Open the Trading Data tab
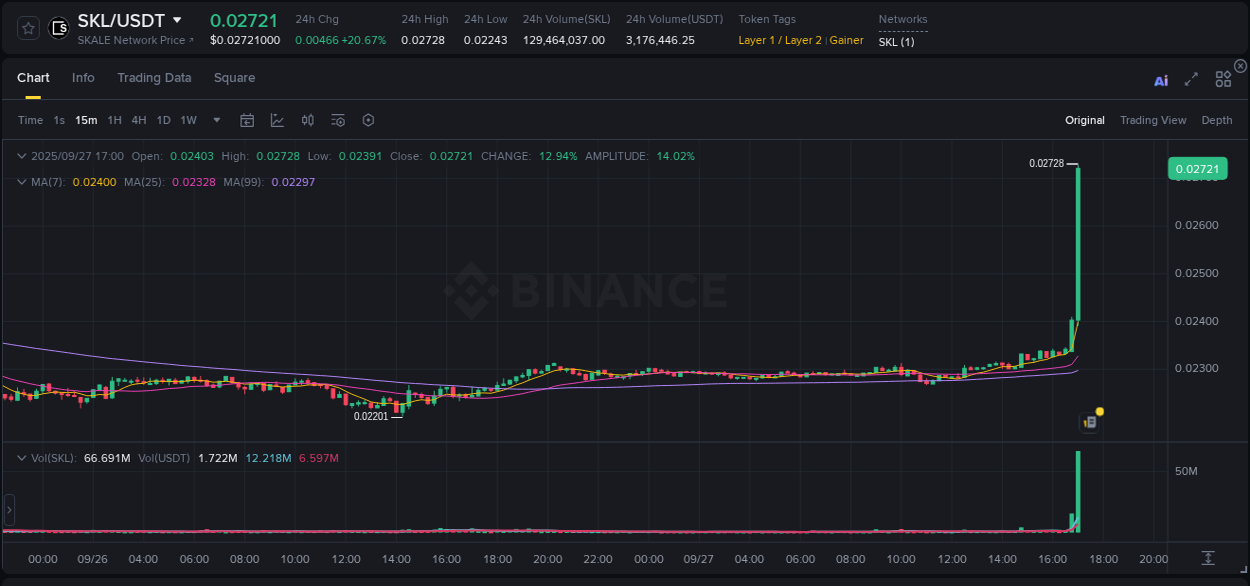1250x586 pixels. (154, 77)
